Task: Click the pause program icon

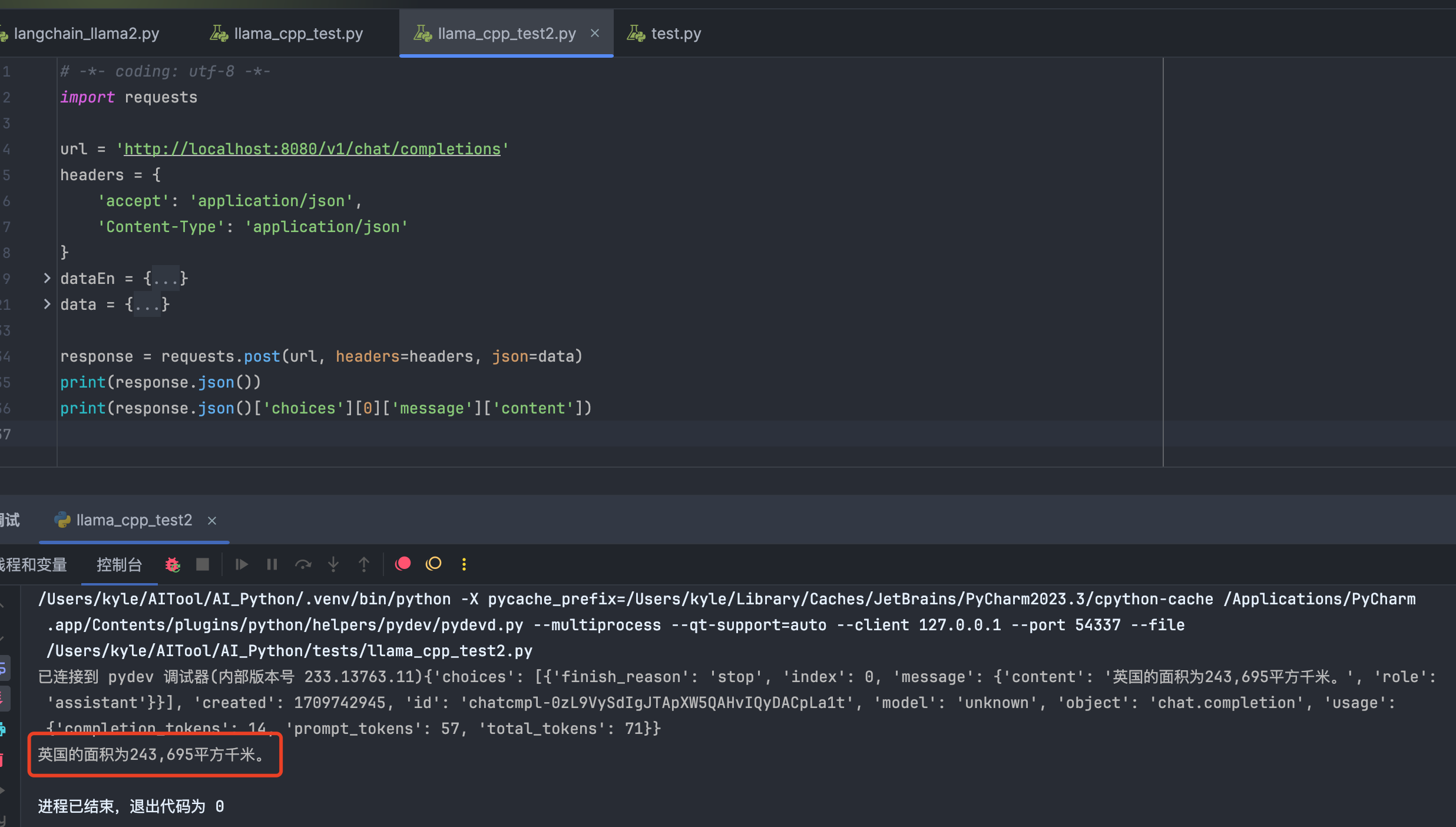Action: click(x=272, y=564)
